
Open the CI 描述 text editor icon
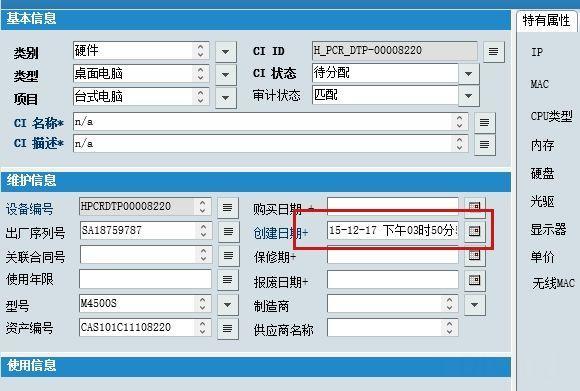coord(485,145)
